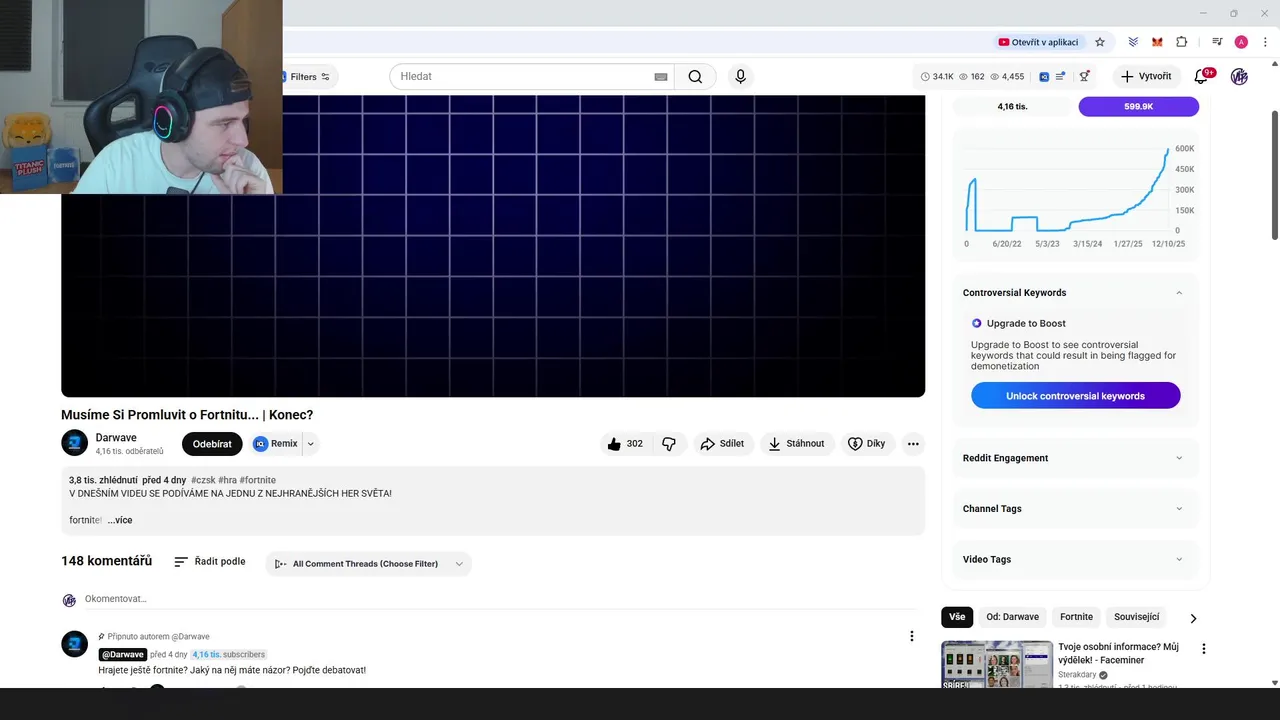This screenshot has width=1280, height=720.
Task: Activate voice search microphone
Action: coord(740,77)
